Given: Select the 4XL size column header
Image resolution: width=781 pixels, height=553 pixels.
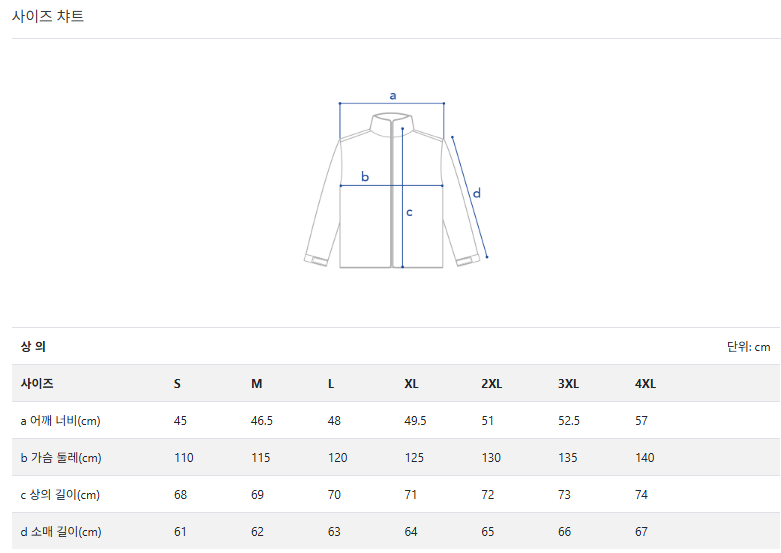Looking at the screenshot, I should (x=645, y=384).
